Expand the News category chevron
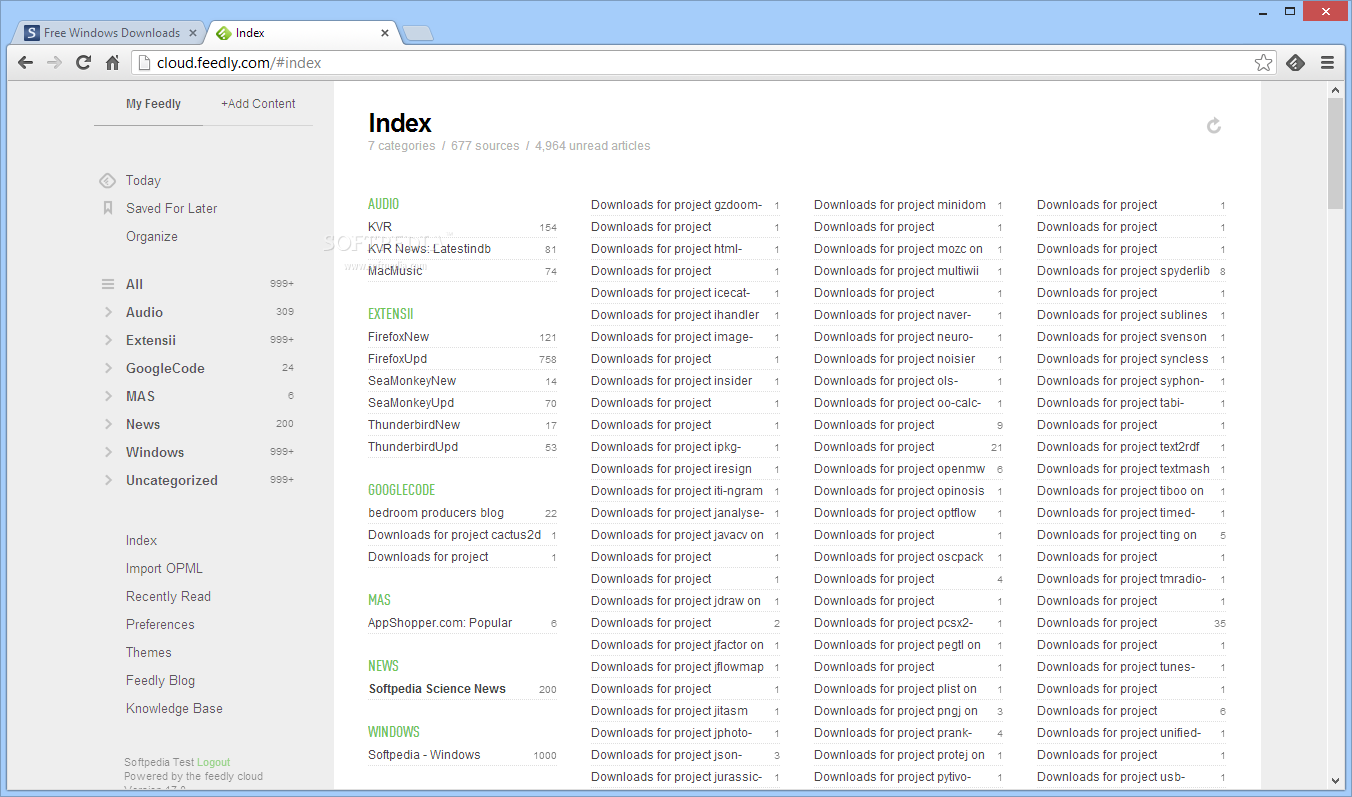This screenshot has height=797, width=1352. (x=107, y=424)
